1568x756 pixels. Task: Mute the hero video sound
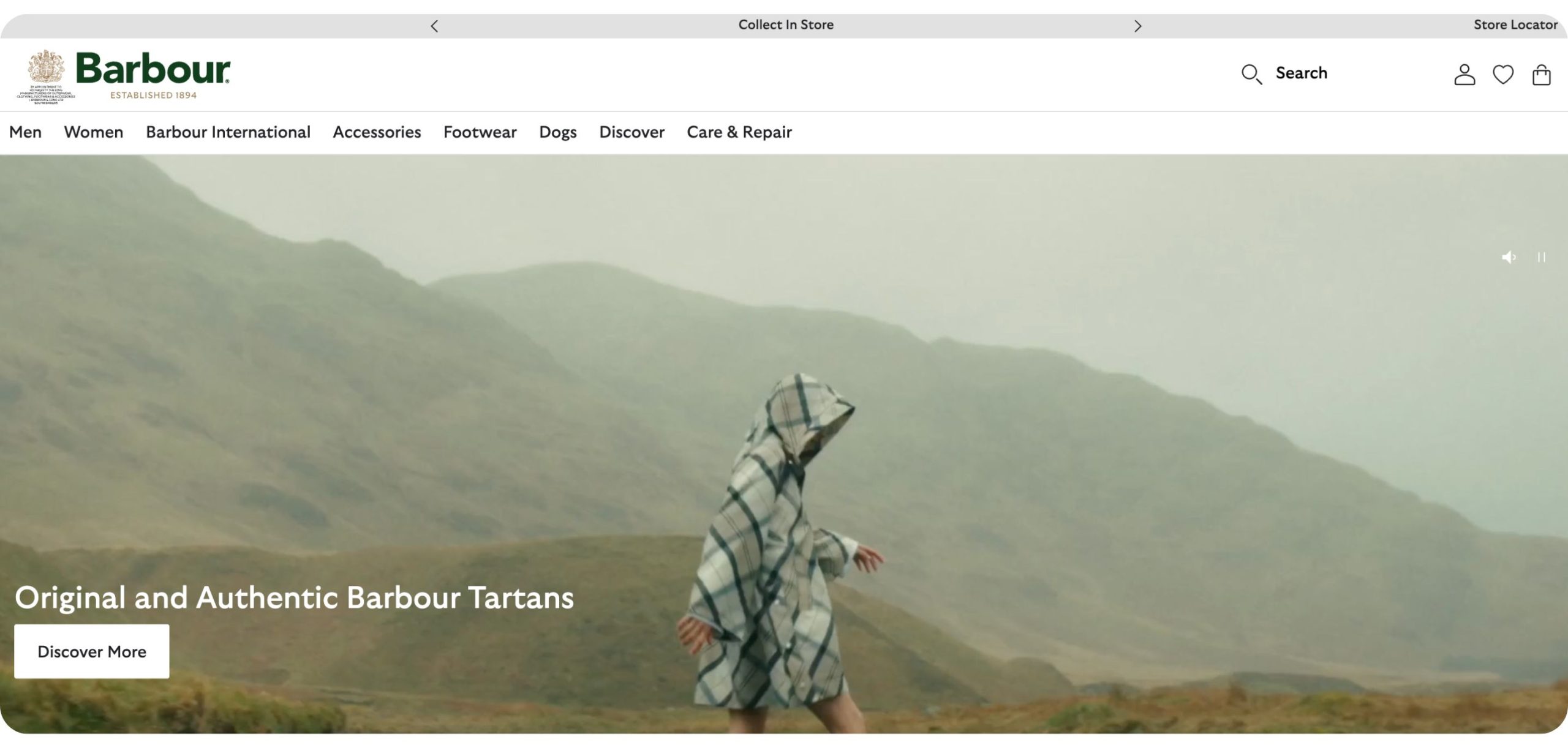coord(1508,257)
